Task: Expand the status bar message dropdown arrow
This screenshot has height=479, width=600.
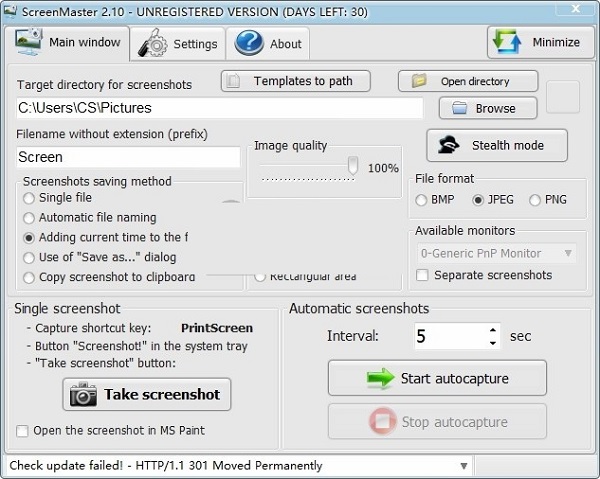Action: coord(464,466)
